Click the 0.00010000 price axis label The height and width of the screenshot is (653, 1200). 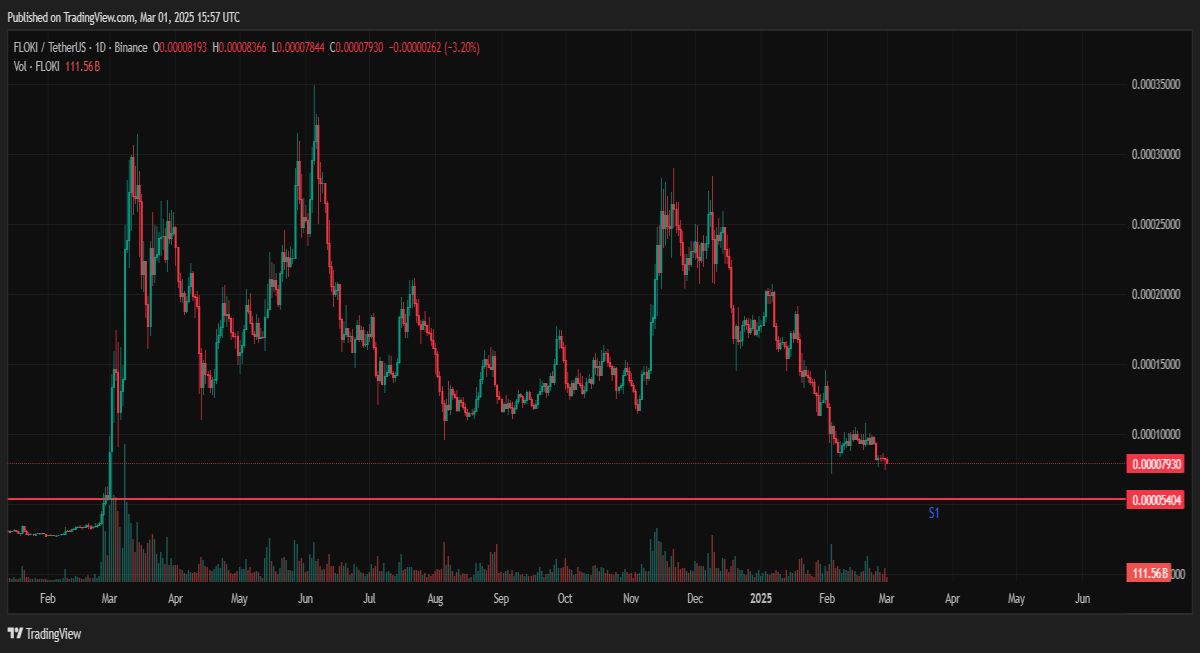point(1156,434)
